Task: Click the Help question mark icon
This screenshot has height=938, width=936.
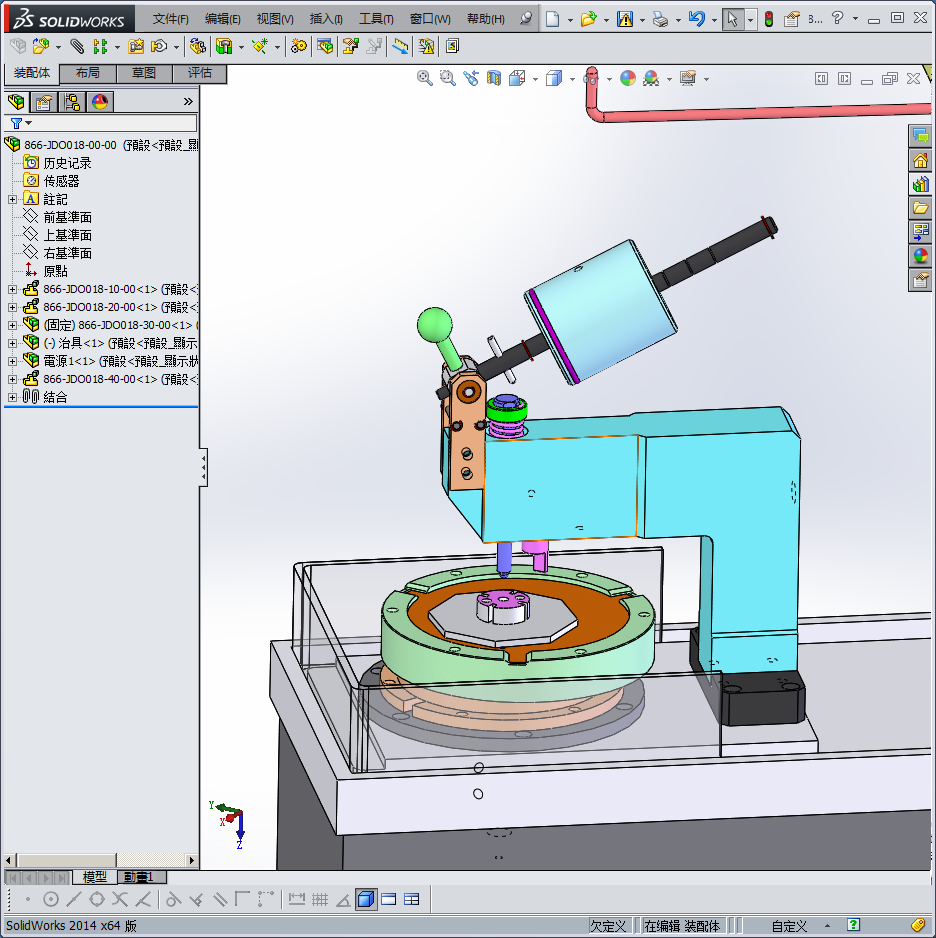Action: (838, 18)
